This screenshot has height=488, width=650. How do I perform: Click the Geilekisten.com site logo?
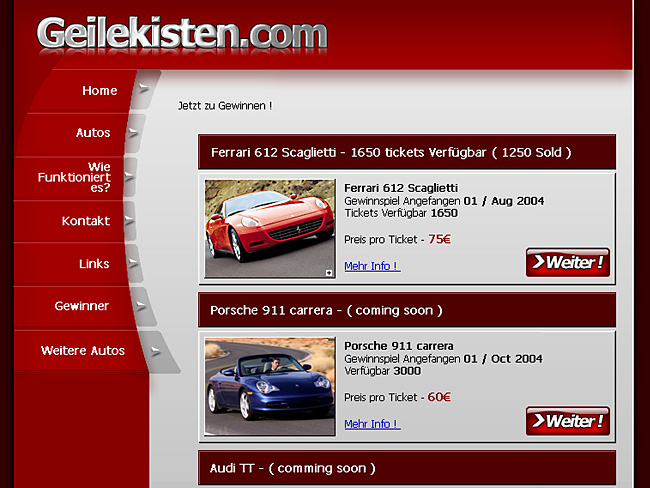182,32
